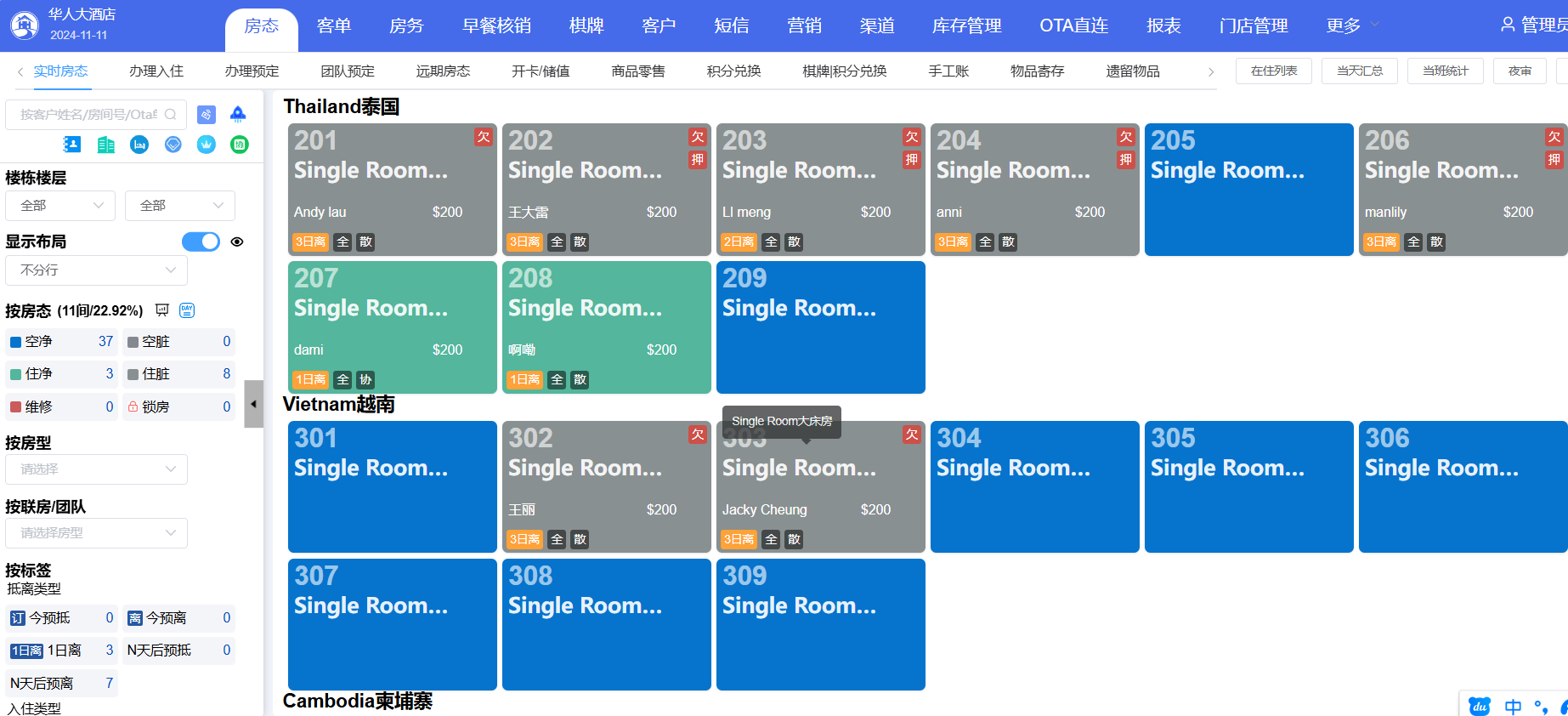Click the blue bed icon
The image size is (1568, 716).
pyautogui.click(x=139, y=145)
